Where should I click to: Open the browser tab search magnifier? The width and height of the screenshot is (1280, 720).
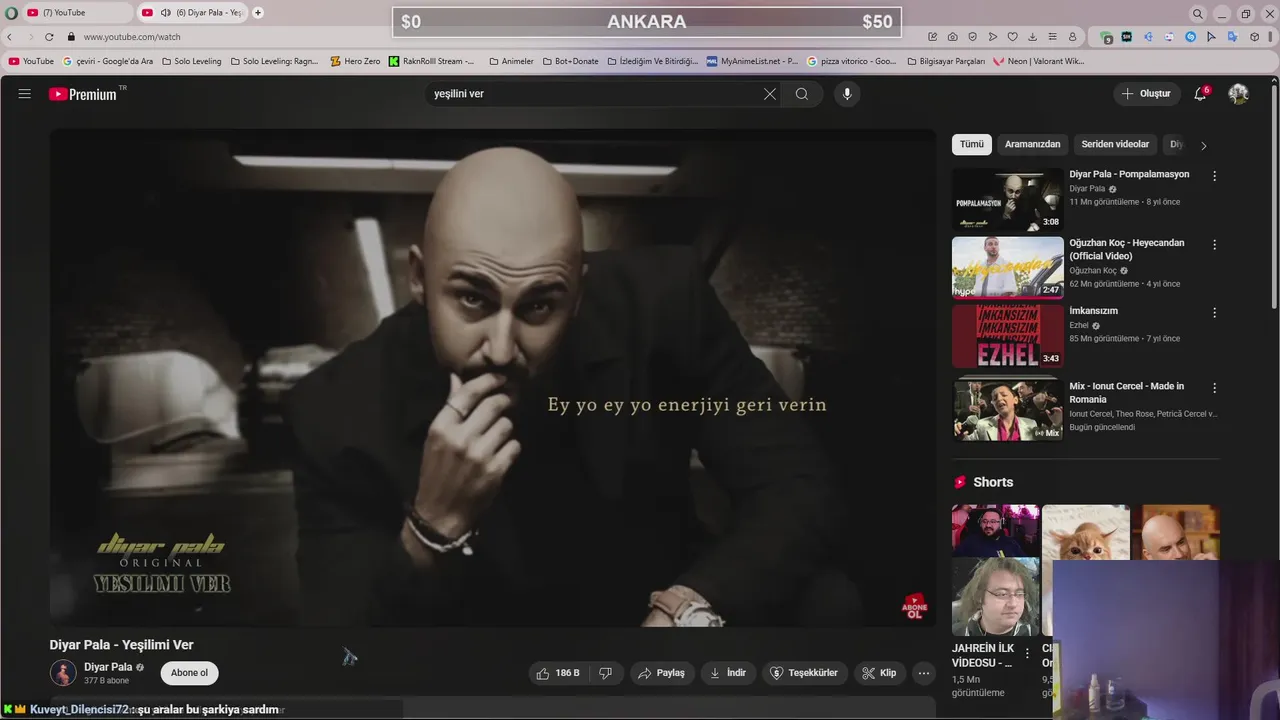coord(1198,13)
